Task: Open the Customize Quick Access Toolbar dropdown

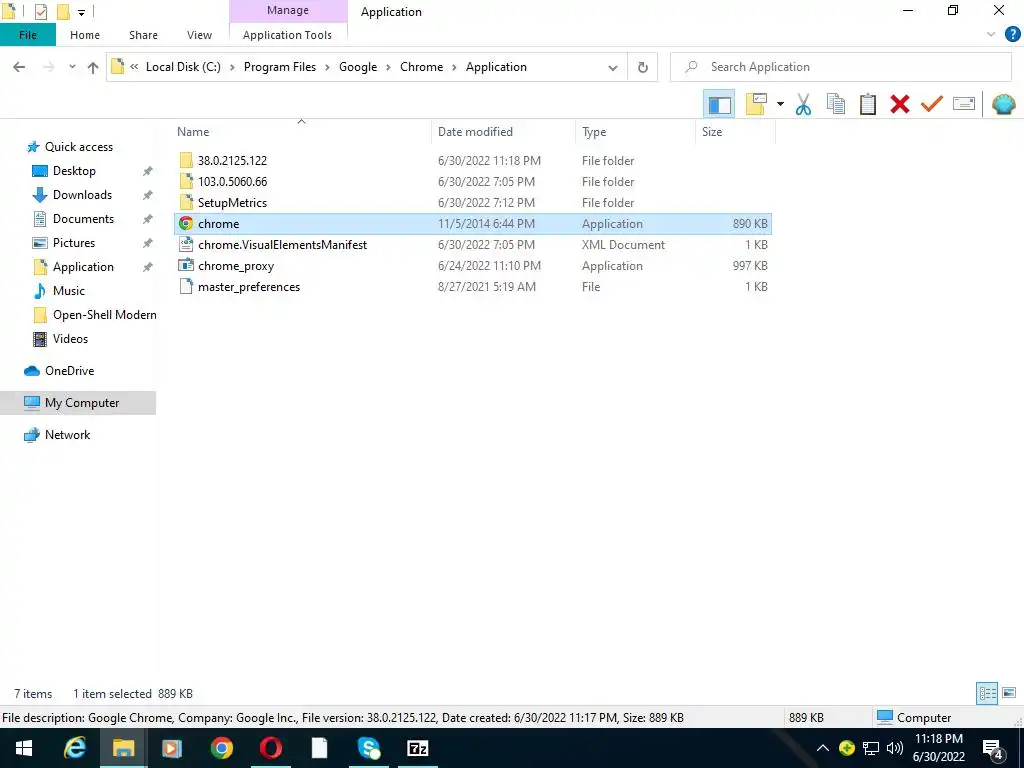Action: click(x=82, y=12)
